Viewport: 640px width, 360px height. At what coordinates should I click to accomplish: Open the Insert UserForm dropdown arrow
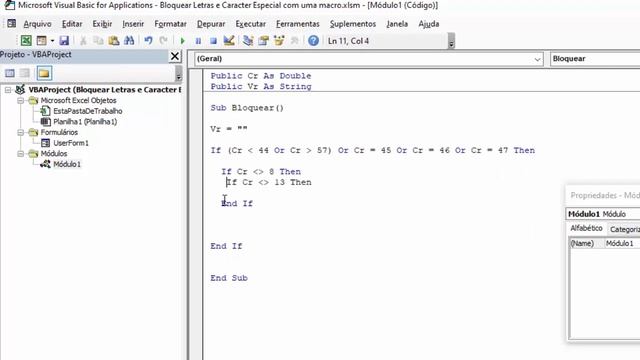pyautogui.click(x=52, y=40)
